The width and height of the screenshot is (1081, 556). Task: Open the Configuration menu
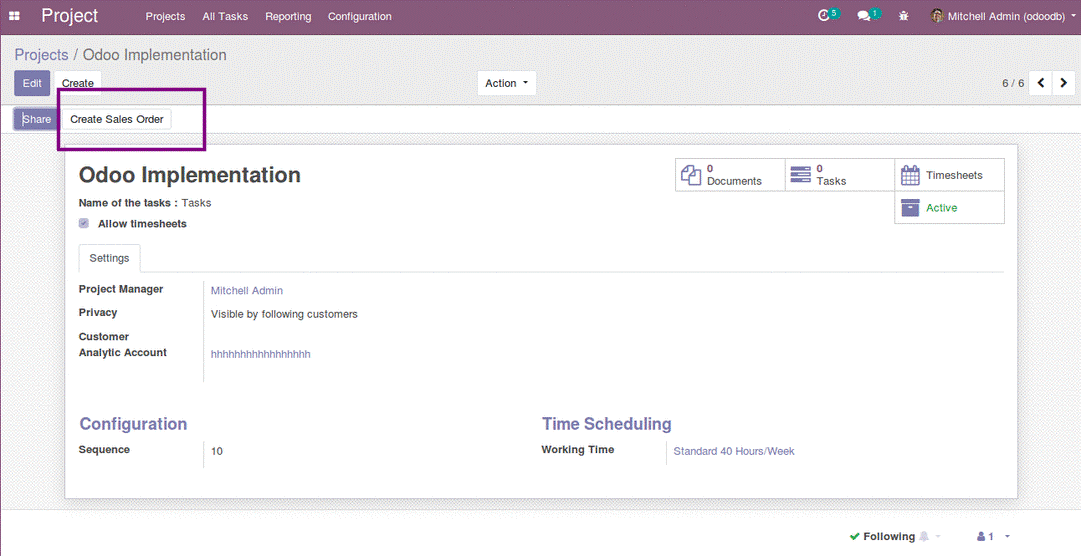(x=360, y=16)
